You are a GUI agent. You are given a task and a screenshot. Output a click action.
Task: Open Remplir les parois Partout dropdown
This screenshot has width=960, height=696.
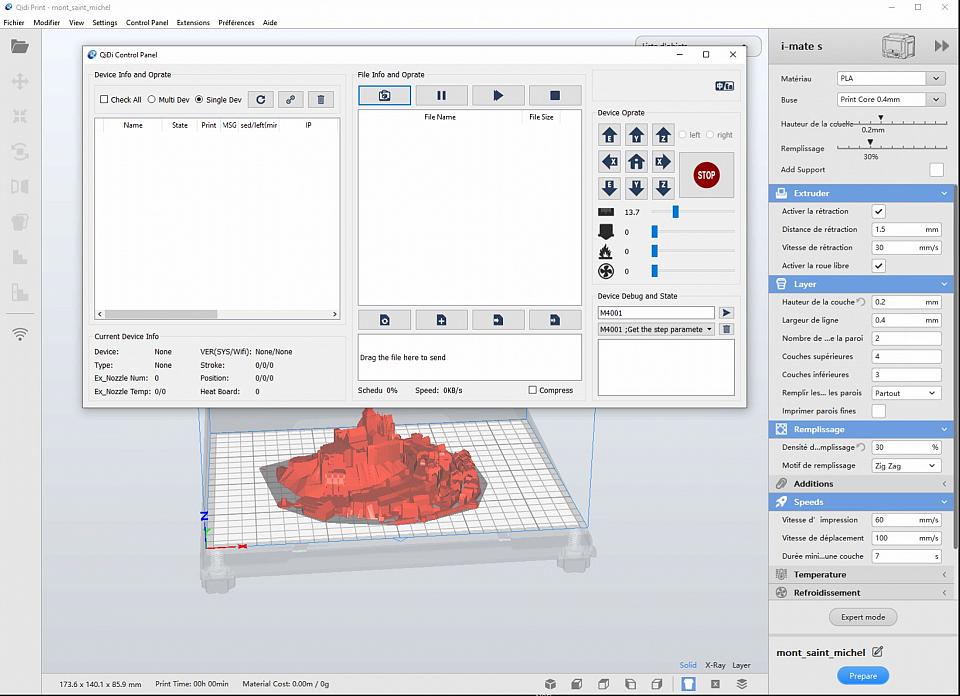906,393
